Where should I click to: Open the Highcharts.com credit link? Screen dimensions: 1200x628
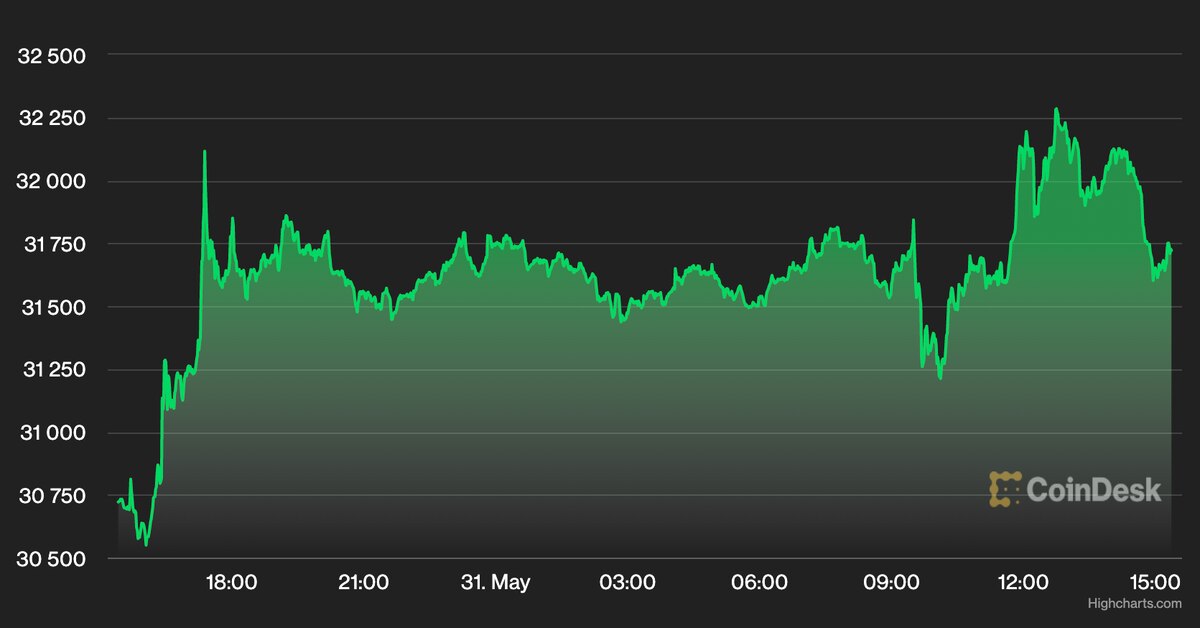pyautogui.click(x=1134, y=604)
